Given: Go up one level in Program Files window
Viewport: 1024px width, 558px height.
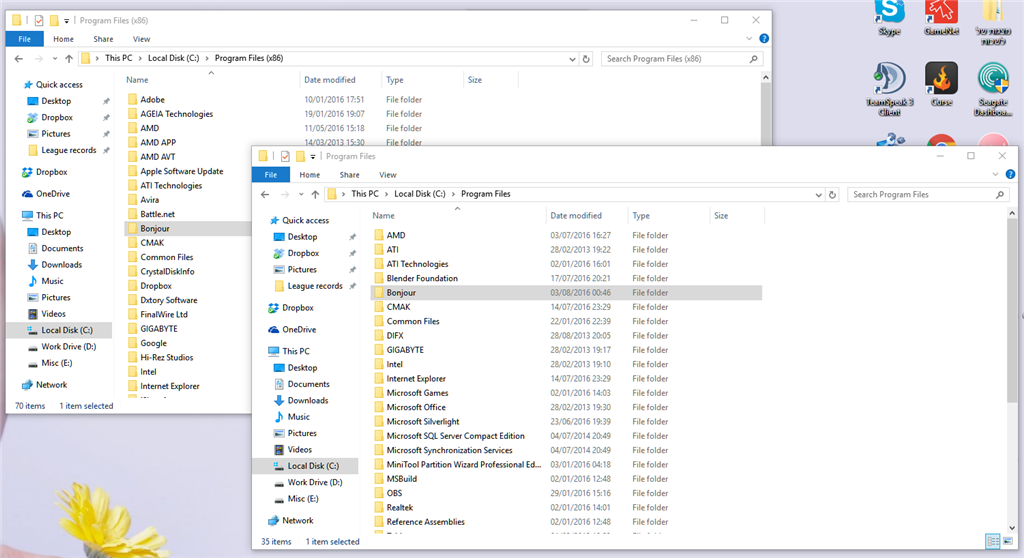Looking at the screenshot, I should (x=315, y=194).
